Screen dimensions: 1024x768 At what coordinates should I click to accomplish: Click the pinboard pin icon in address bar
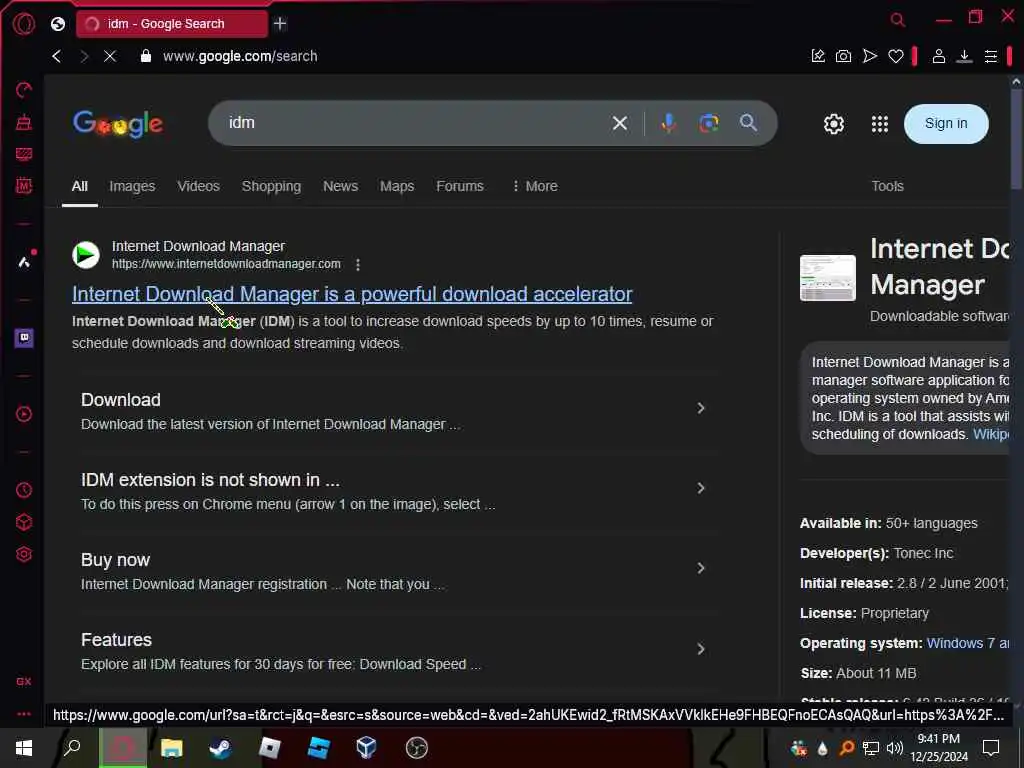tap(818, 56)
